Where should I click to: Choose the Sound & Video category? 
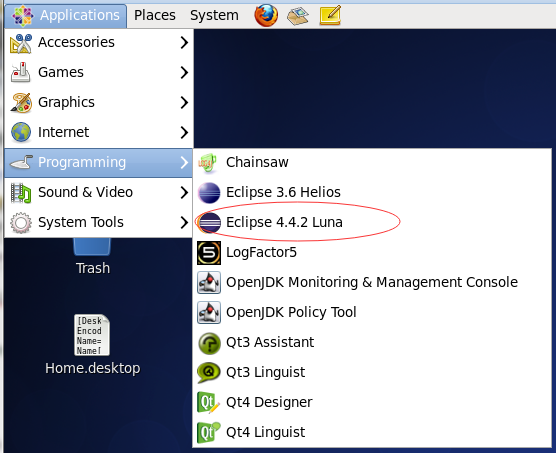click(x=99, y=192)
